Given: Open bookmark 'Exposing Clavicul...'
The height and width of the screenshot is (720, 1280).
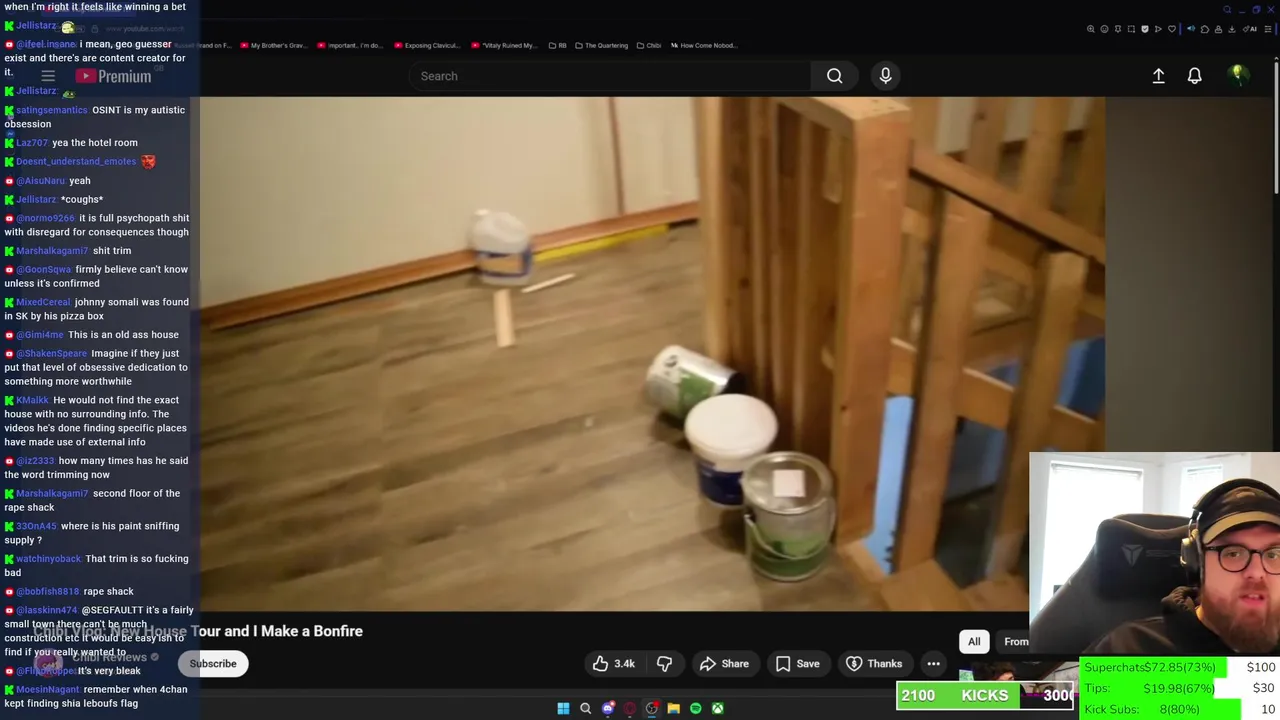Looking at the screenshot, I should 427,45.
